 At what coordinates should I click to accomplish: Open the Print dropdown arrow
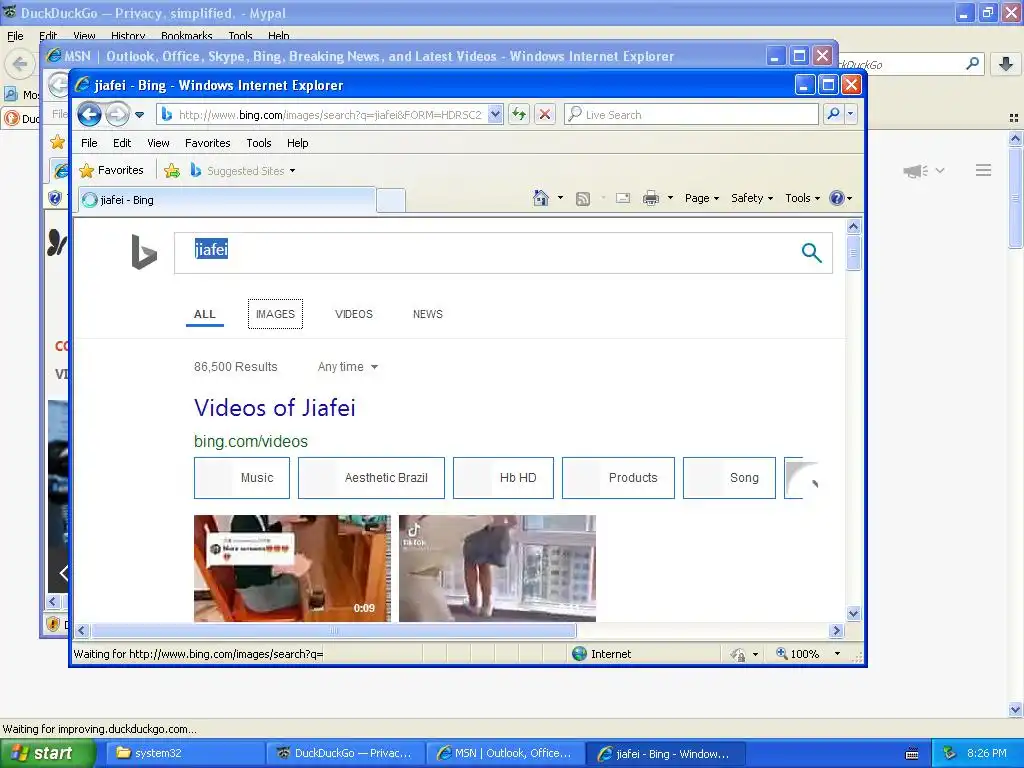670,198
